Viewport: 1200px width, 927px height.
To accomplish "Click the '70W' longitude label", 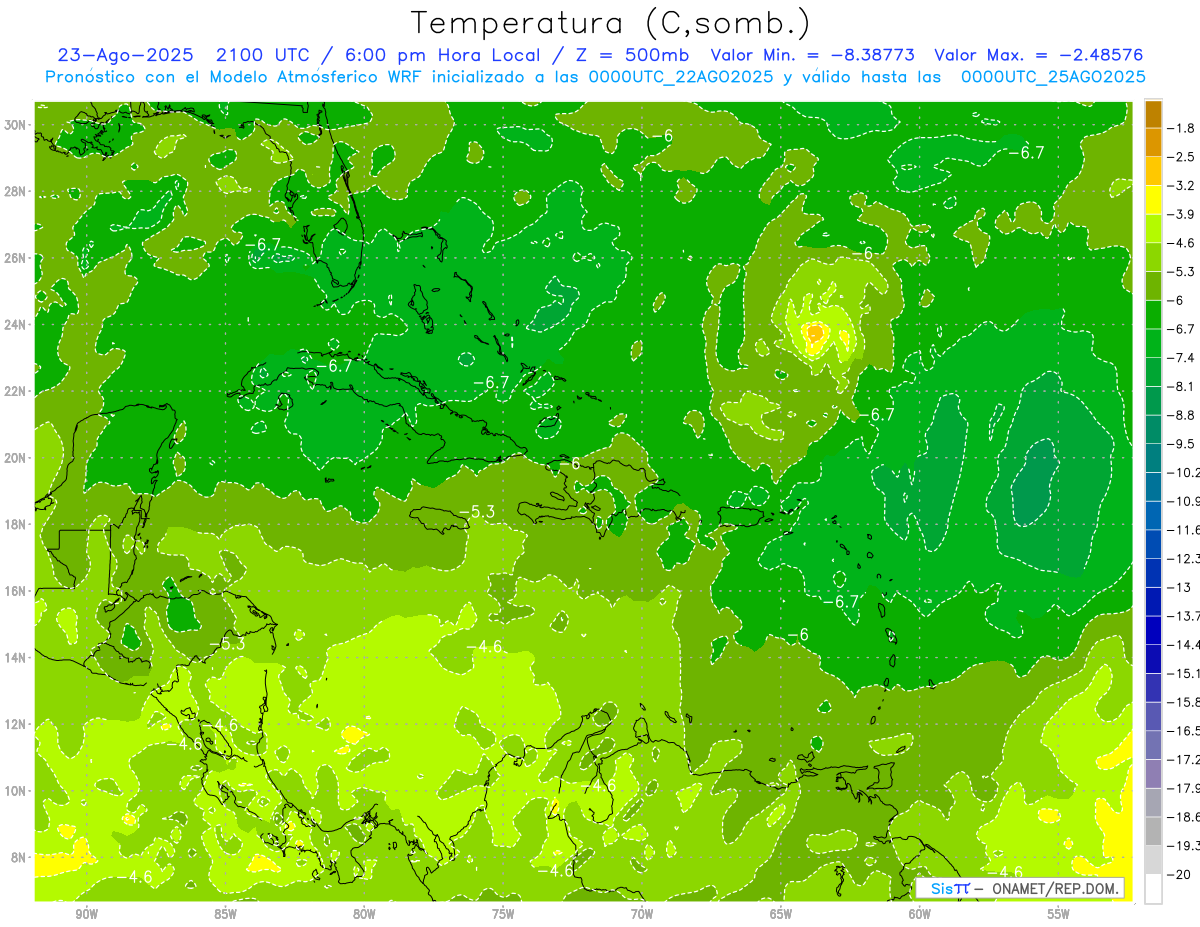I will pos(642,914).
